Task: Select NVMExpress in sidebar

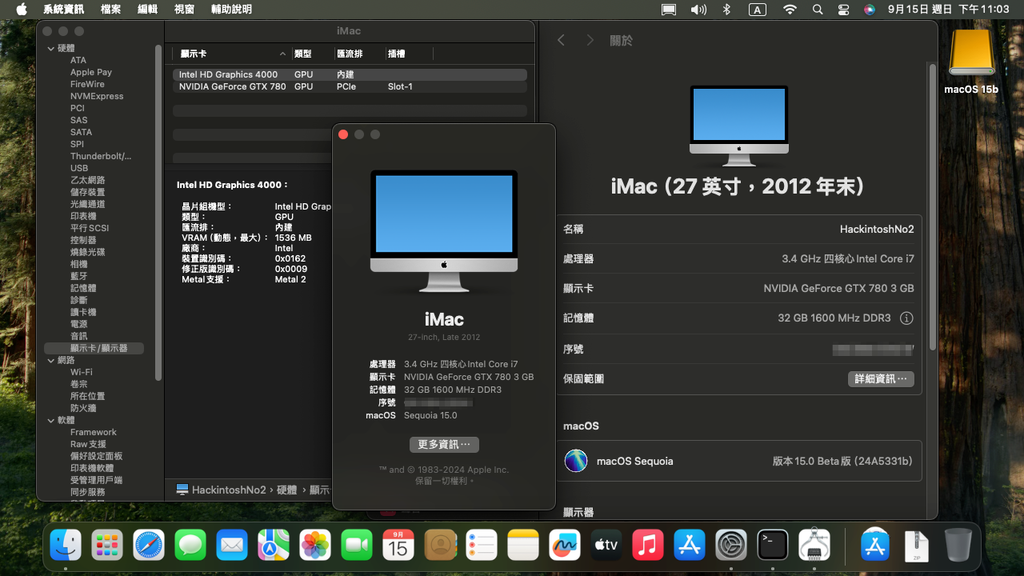Action: [x=97, y=96]
